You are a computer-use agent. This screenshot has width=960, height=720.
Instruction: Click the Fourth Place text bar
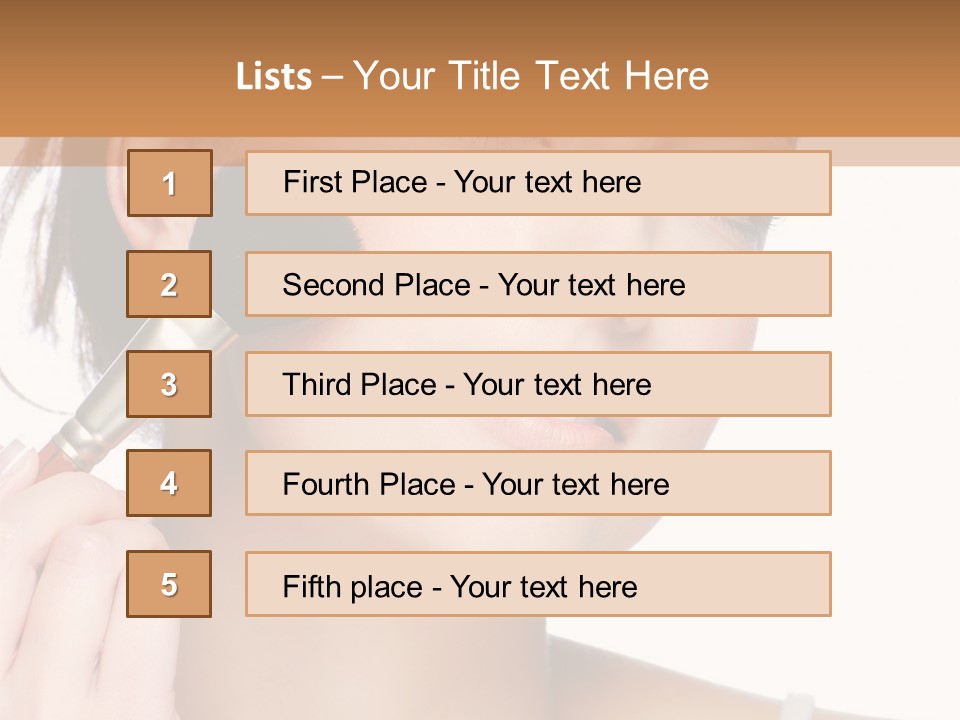tap(538, 483)
